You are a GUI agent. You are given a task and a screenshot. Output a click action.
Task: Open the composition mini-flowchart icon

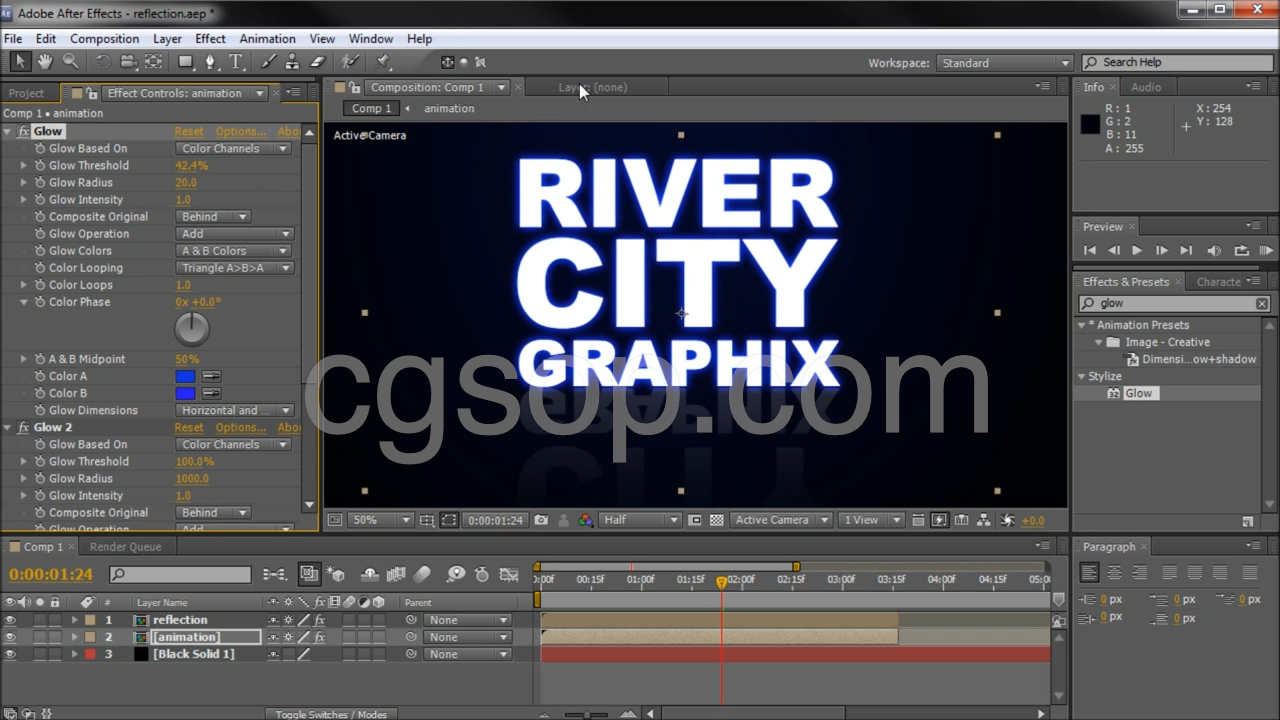click(275, 574)
